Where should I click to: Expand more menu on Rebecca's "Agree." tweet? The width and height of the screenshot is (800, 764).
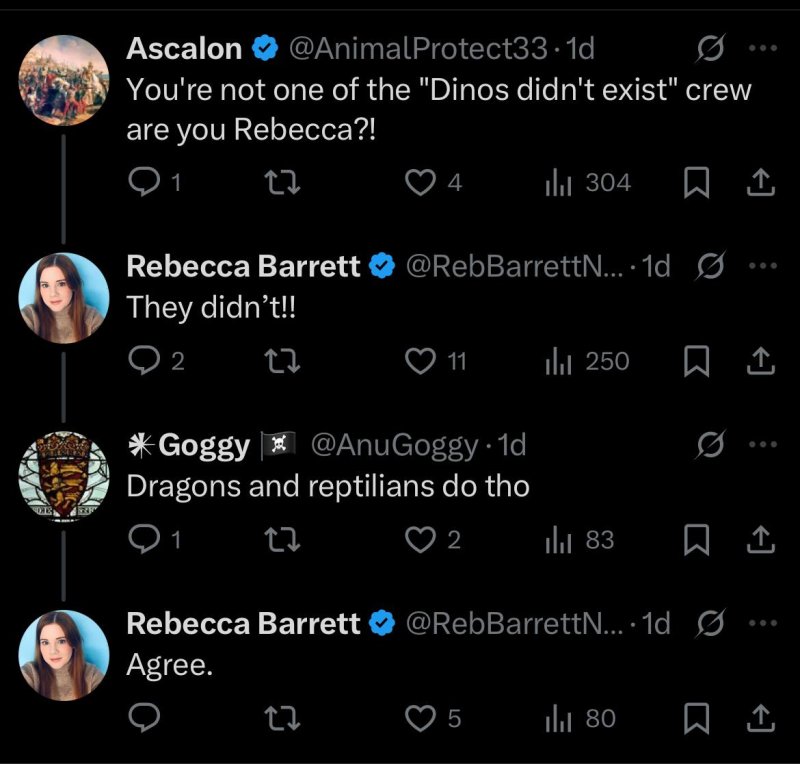click(762, 623)
